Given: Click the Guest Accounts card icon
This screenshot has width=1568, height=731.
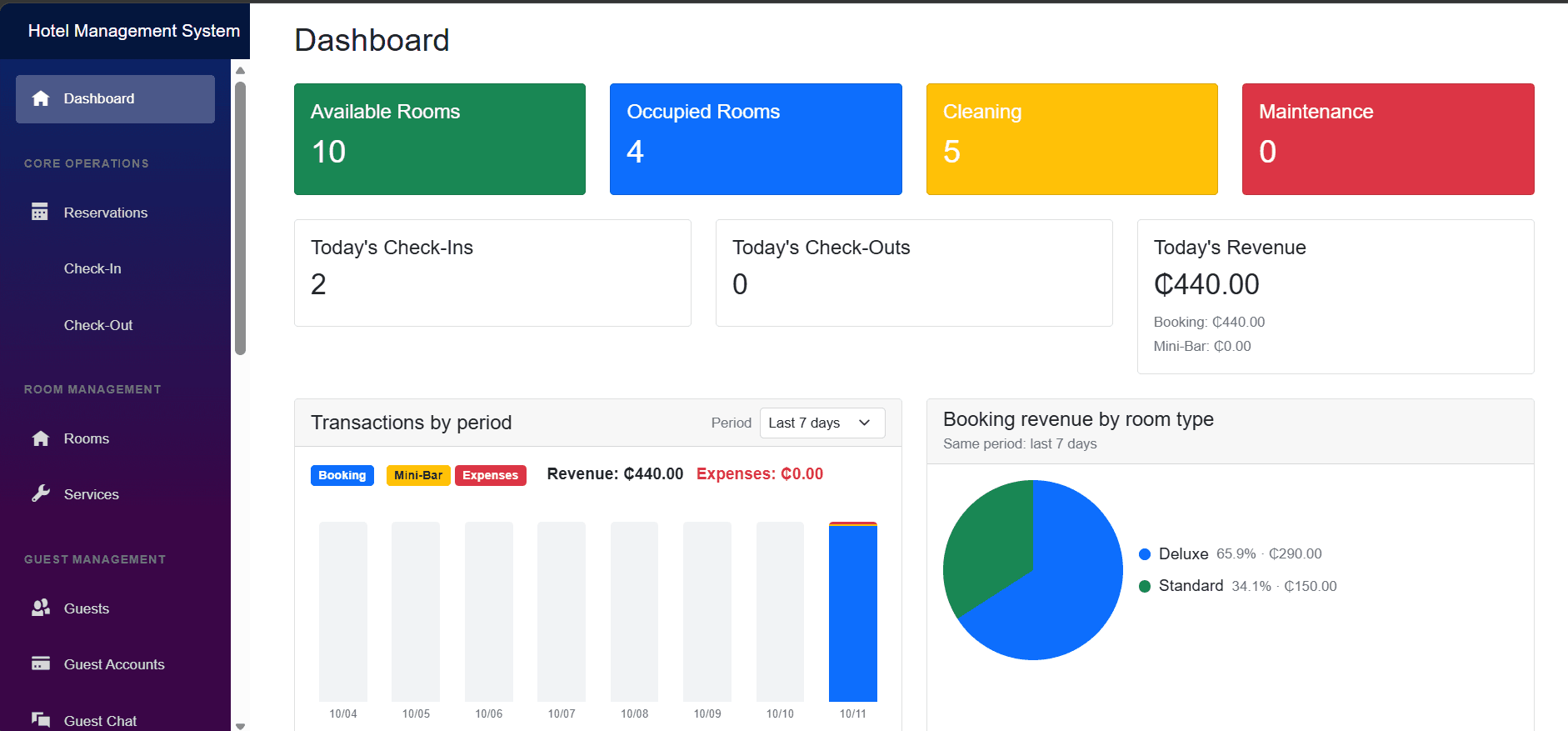Looking at the screenshot, I should point(41,663).
